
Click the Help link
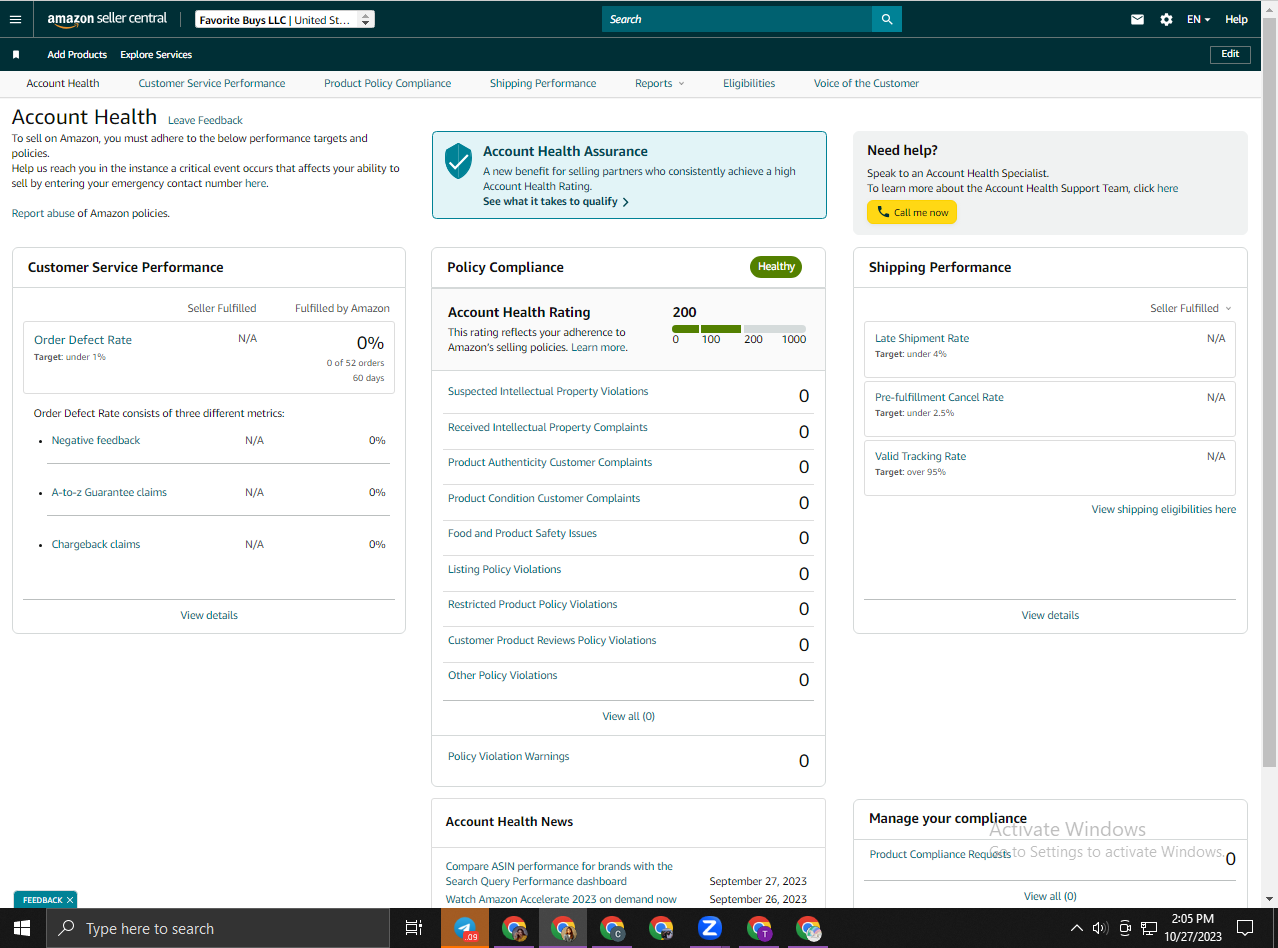point(1237,19)
